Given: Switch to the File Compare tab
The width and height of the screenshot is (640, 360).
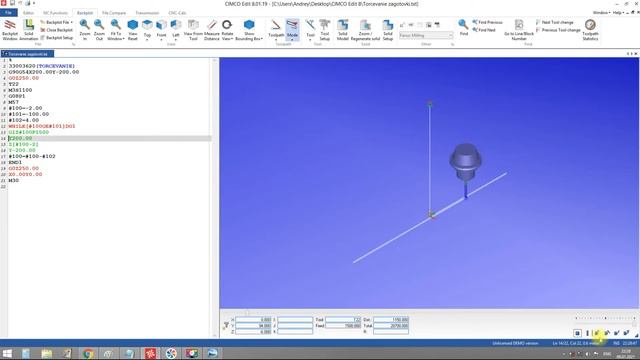Looking at the screenshot, I should point(114,13).
